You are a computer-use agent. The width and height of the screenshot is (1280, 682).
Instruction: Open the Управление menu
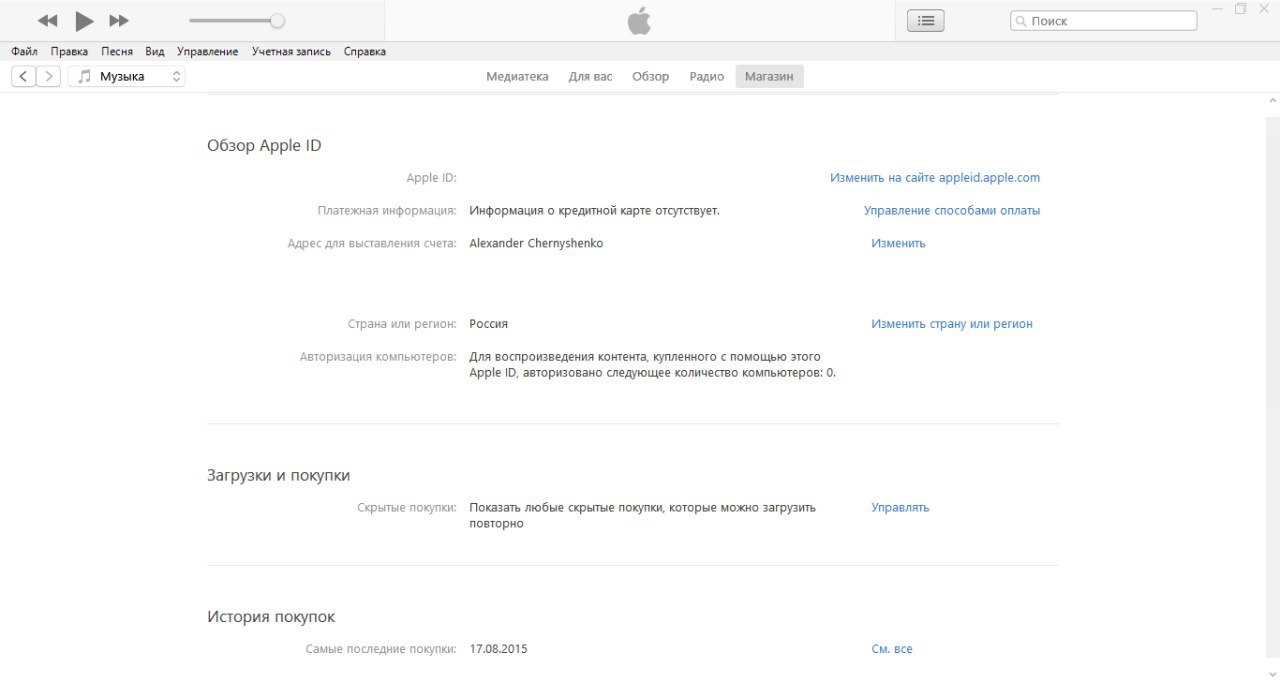(x=207, y=51)
